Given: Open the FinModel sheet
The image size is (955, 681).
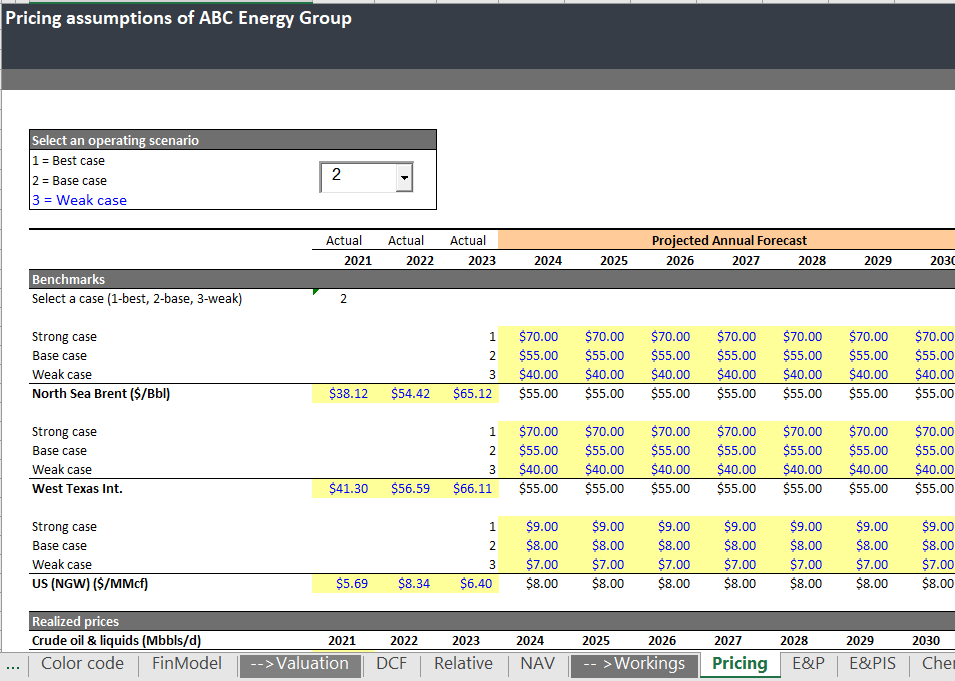Looking at the screenshot, I should (x=186, y=663).
